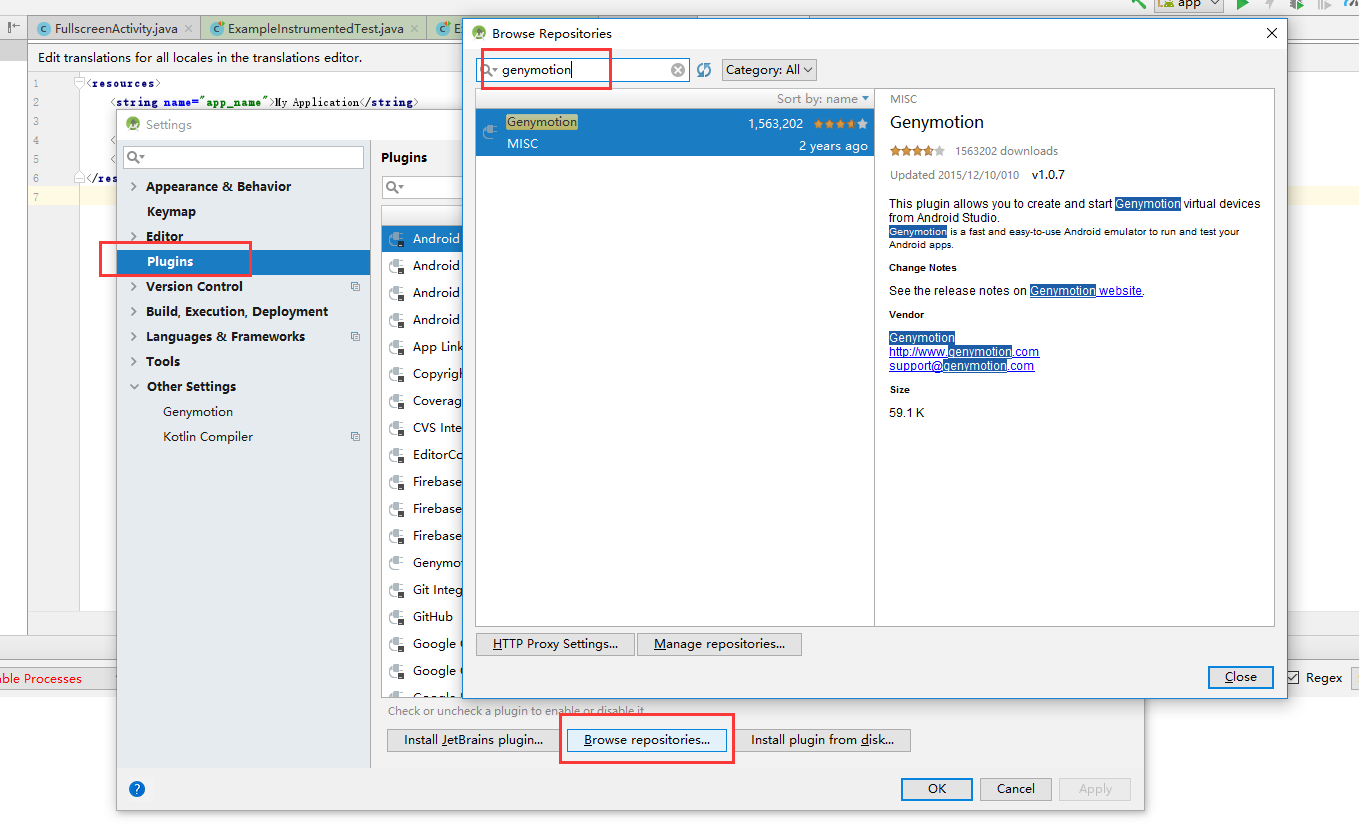Viewport: 1359px width, 834px height.
Task: Click support@genymotion.com email link
Action: point(961,366)
